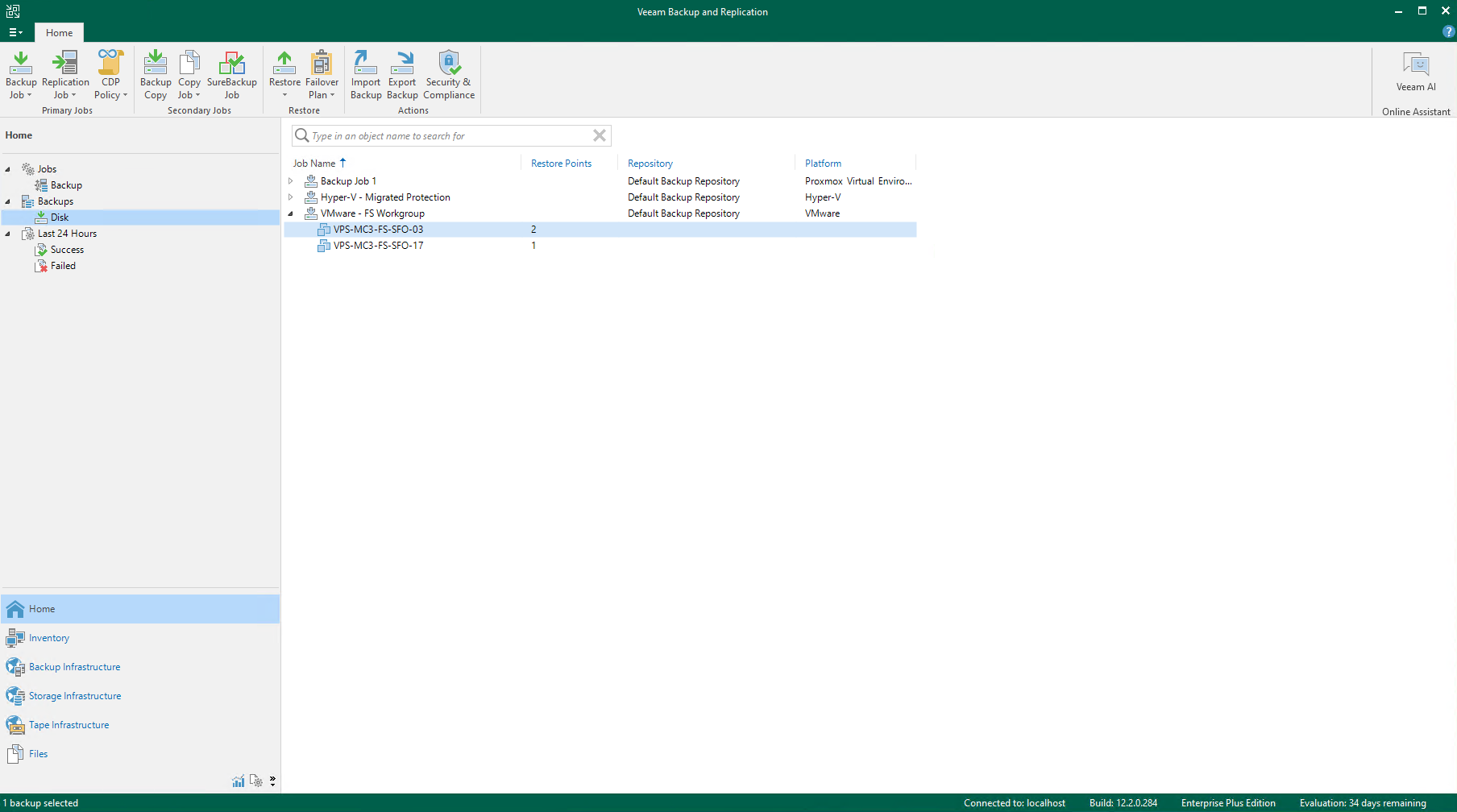Go to the Backup Infrastructure view
The height and width of the screenshot is (812, 1457).
point(74,667)
